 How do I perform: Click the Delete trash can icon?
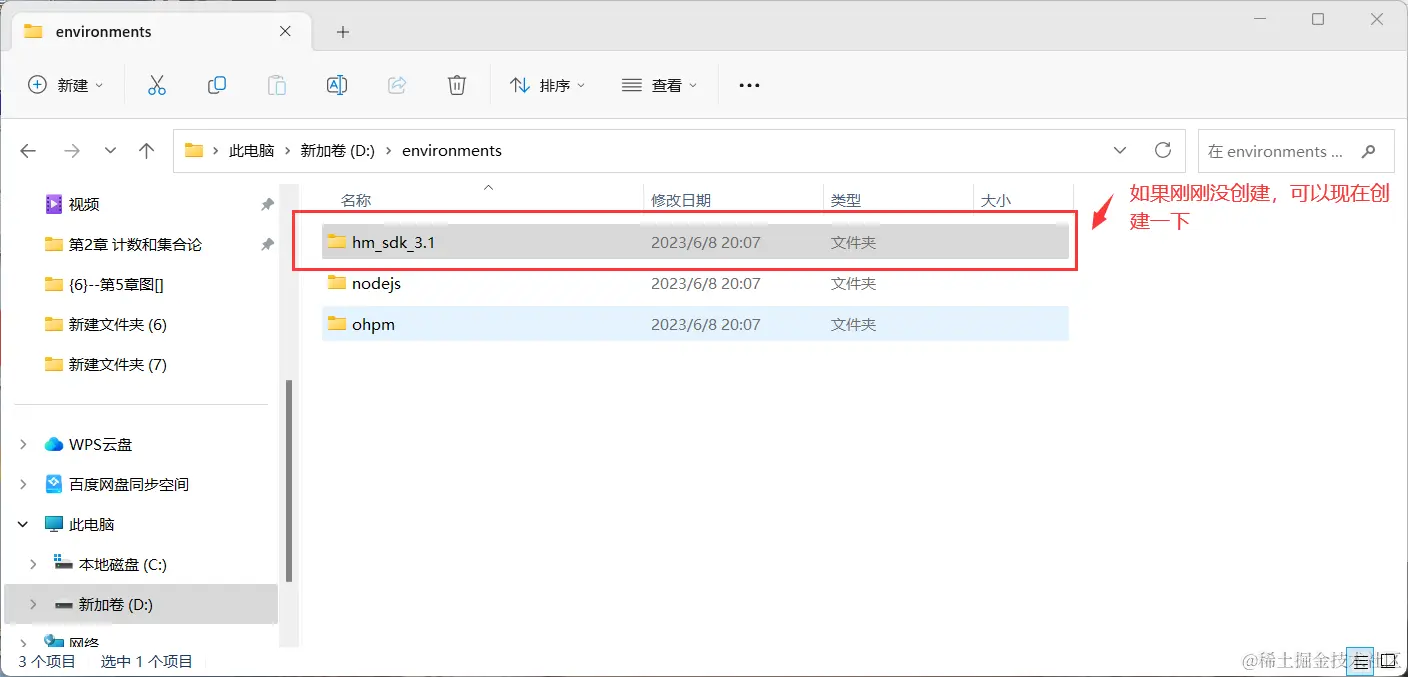457,85
